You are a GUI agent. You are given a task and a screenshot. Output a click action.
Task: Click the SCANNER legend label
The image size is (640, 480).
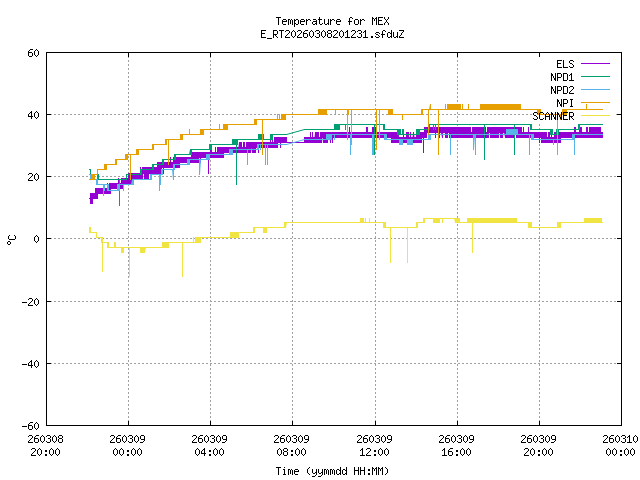553,116
